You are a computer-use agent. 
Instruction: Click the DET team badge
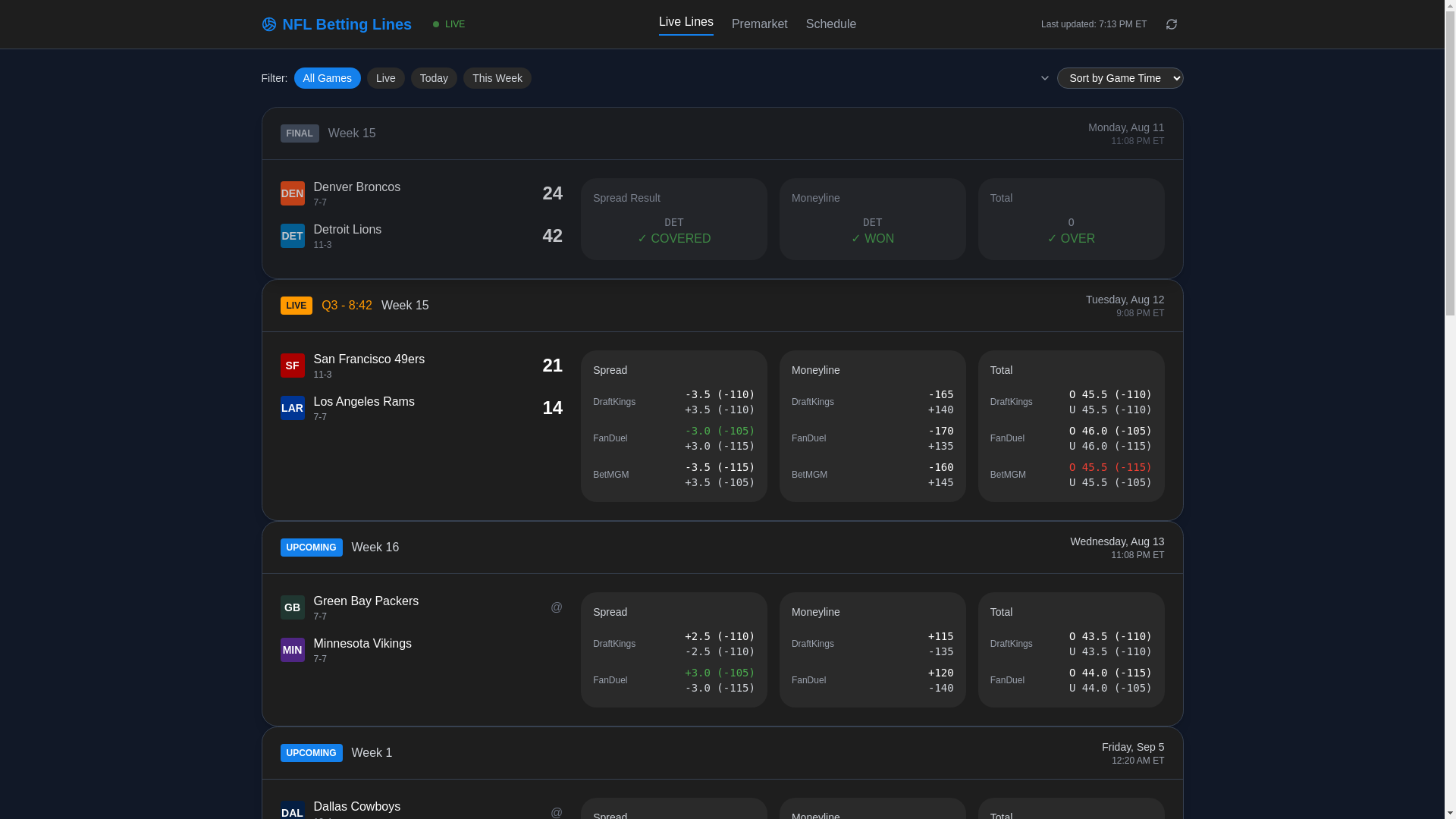tap(292, 236)
